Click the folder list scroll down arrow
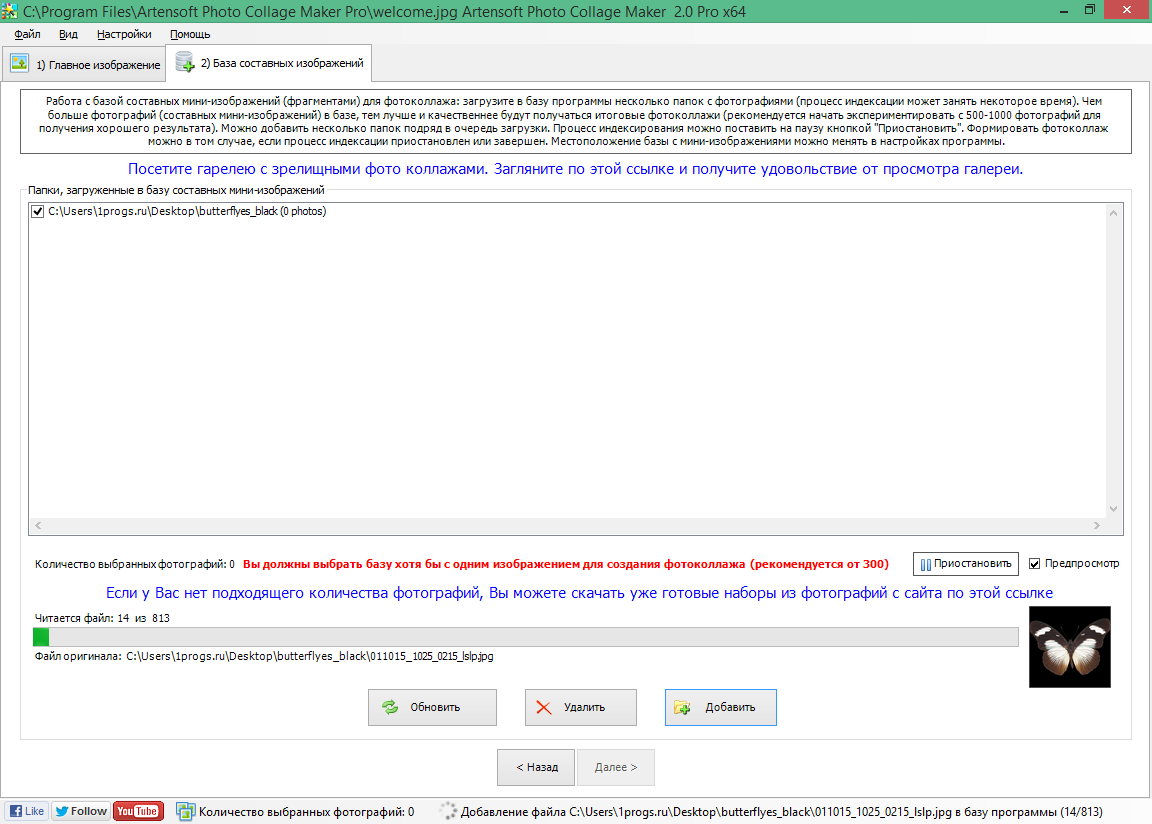Screen dimensions: 1152x824 1114,508
